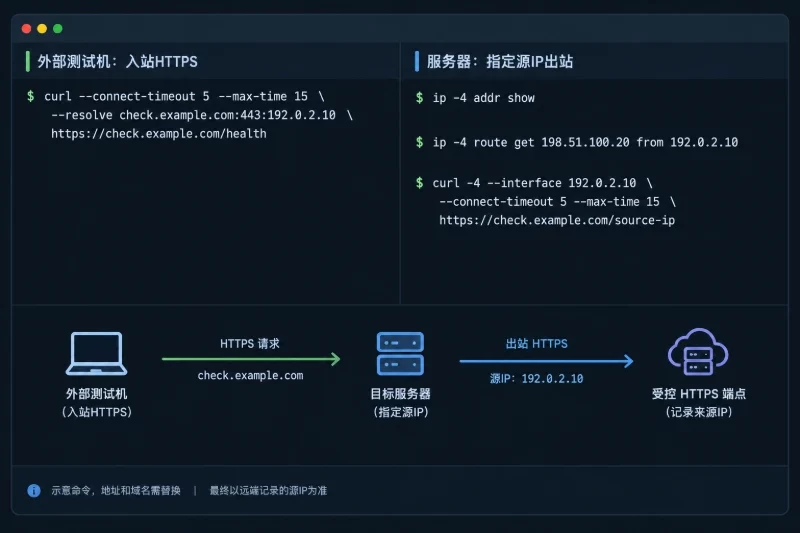The height and width of the screenshot is (533, 800).
Task: Click the curl -4 --interface 192.0.2.10 line
Action: tap(542, 183)
